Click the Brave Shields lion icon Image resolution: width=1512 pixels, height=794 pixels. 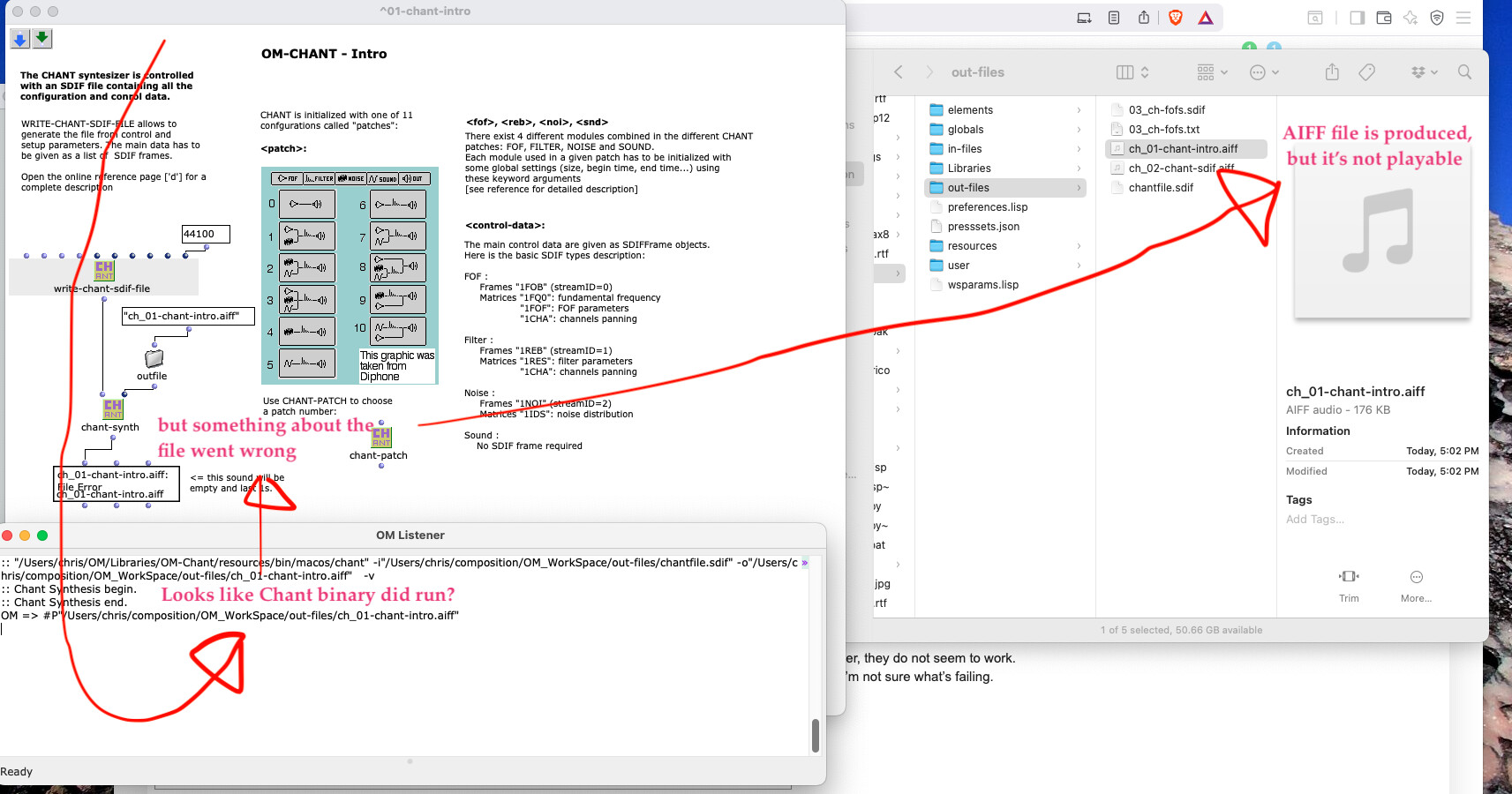1176,18
